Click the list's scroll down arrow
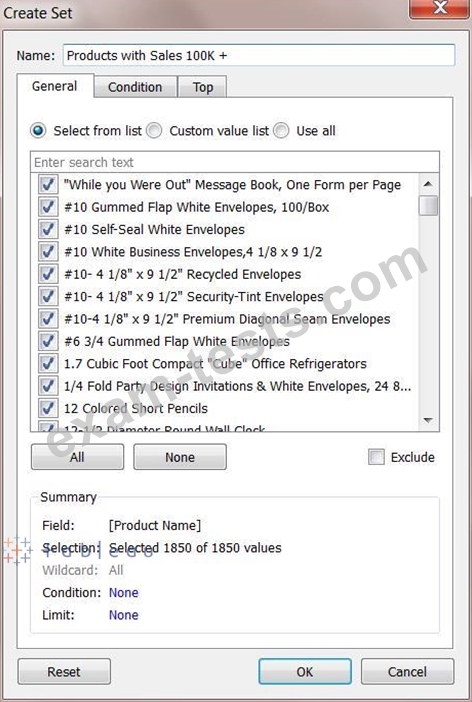The width and height of the screenshot is (472, 702). pyautogui.click(x=428, y=420)
